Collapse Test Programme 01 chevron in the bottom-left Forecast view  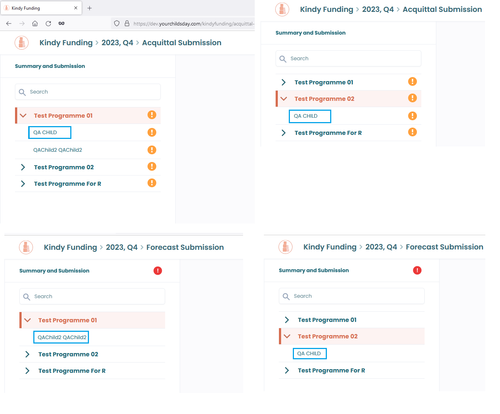click(x=27, y=320)
